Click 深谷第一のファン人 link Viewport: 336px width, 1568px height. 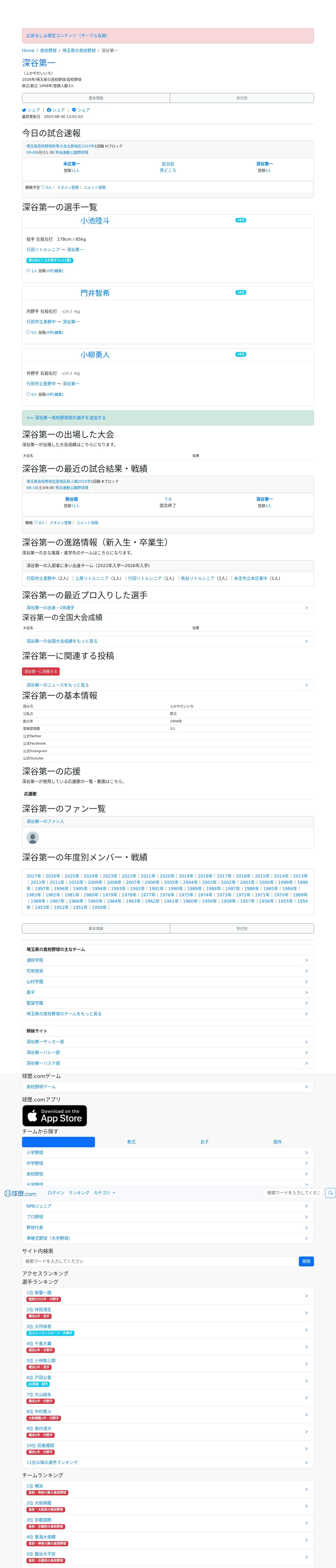[45, 822]
